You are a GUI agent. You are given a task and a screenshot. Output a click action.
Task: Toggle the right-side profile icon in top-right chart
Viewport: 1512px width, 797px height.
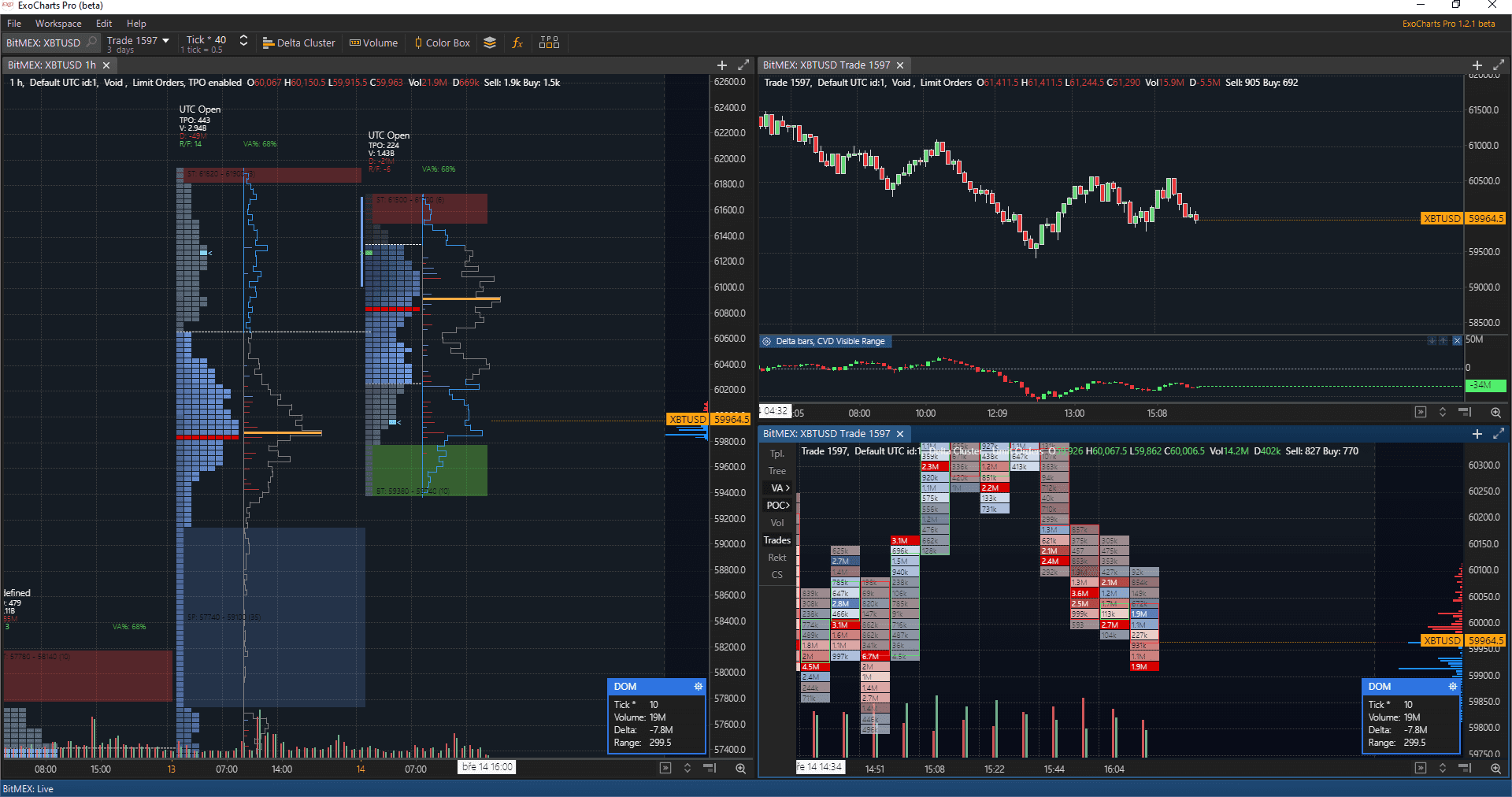[1465, 412]
